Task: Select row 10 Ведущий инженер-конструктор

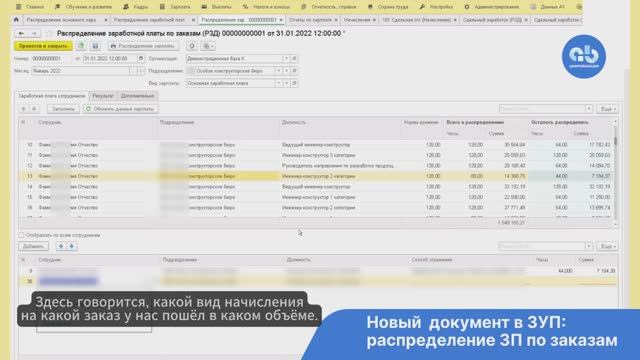Action: pyautogui.click(x=316, y=145)
